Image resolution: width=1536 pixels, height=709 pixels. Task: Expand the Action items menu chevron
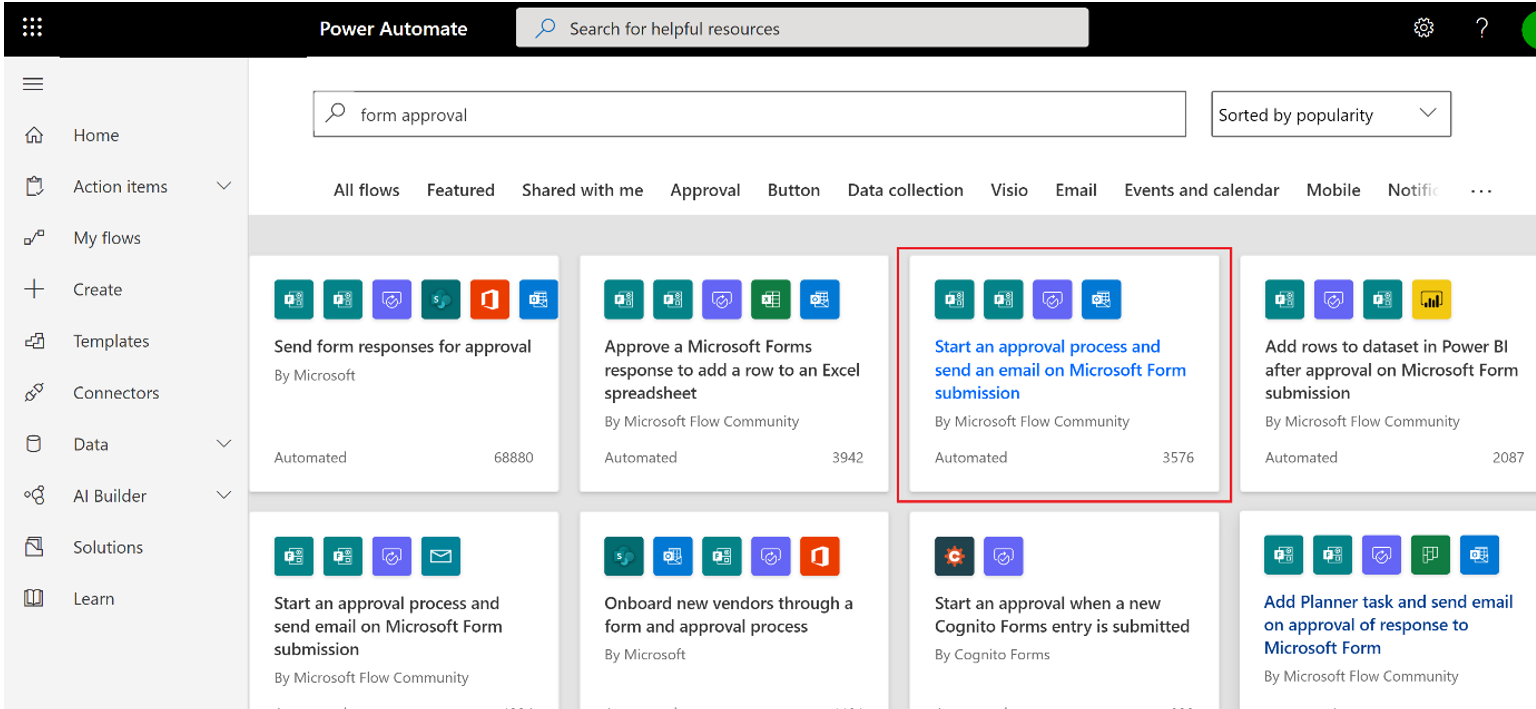[224, 186]
